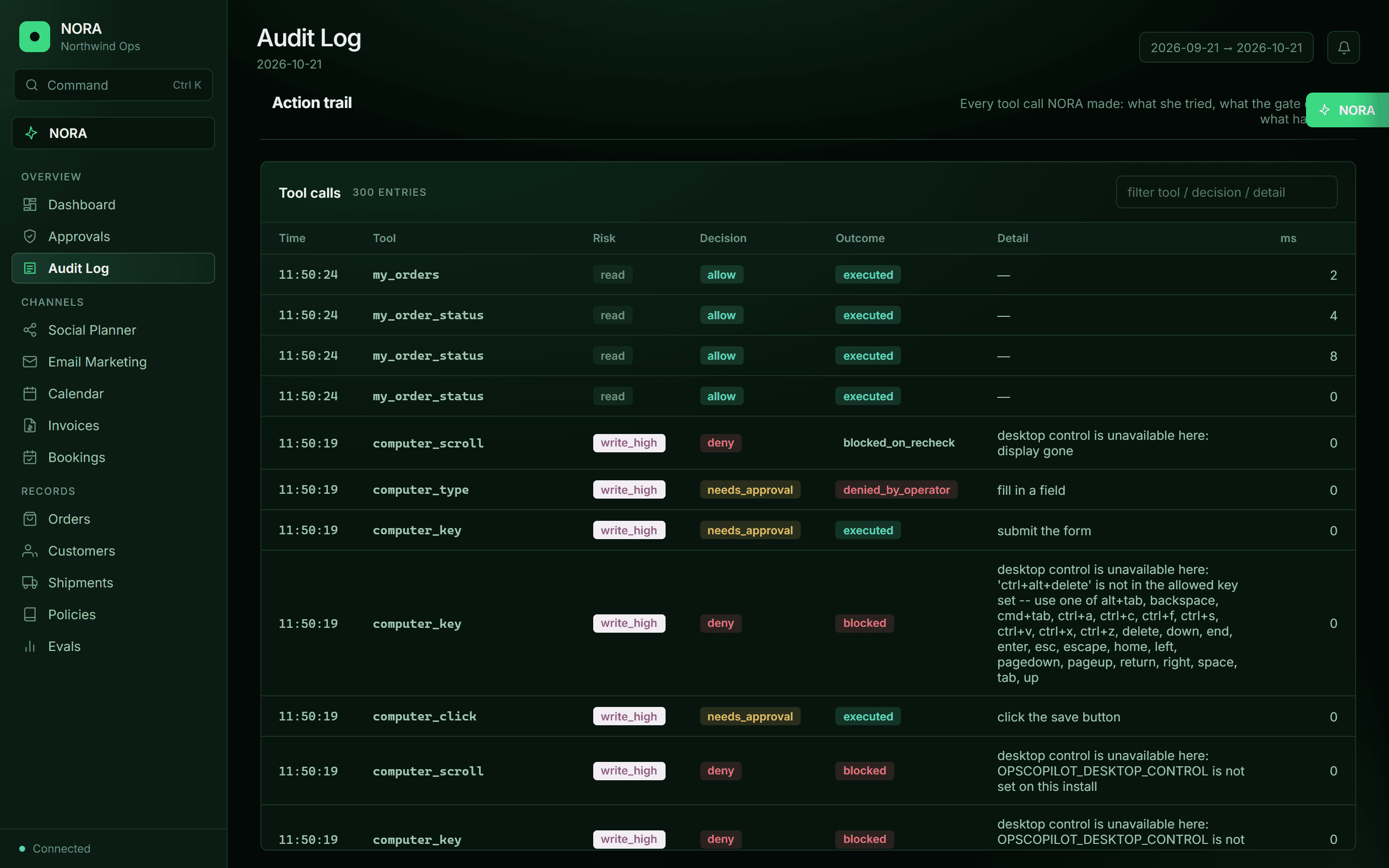Click the Audit Log list icon
The image size is (1389, 868).
pos(30,268)
